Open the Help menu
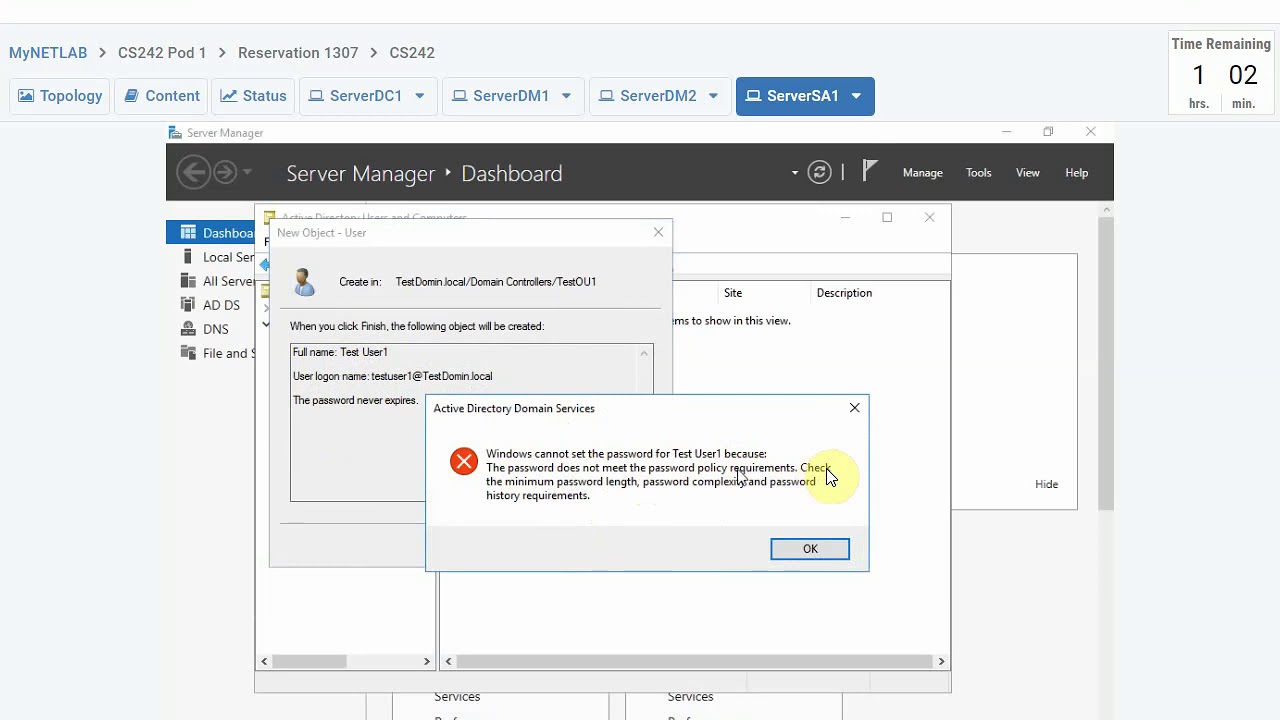Image resolution: width=1280 pixels, height=720 pixels. 1077,173
